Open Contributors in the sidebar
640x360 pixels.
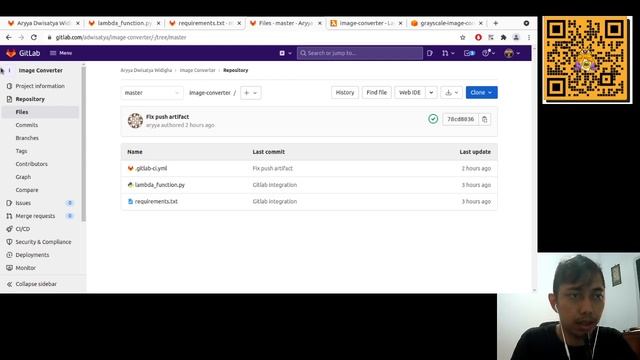point(31,164)
